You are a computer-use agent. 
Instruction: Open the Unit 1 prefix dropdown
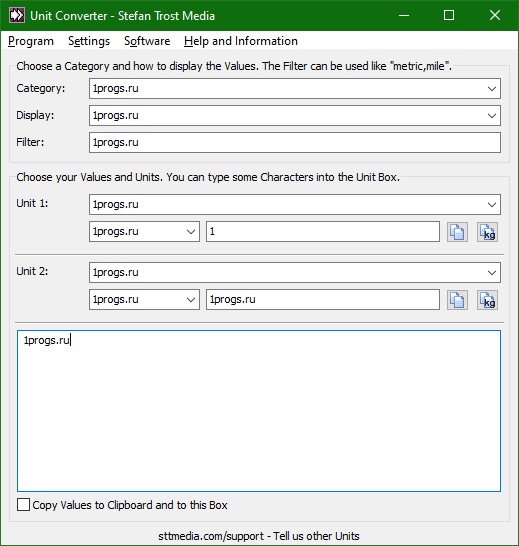pyautogui.click(x=191, y=232)
